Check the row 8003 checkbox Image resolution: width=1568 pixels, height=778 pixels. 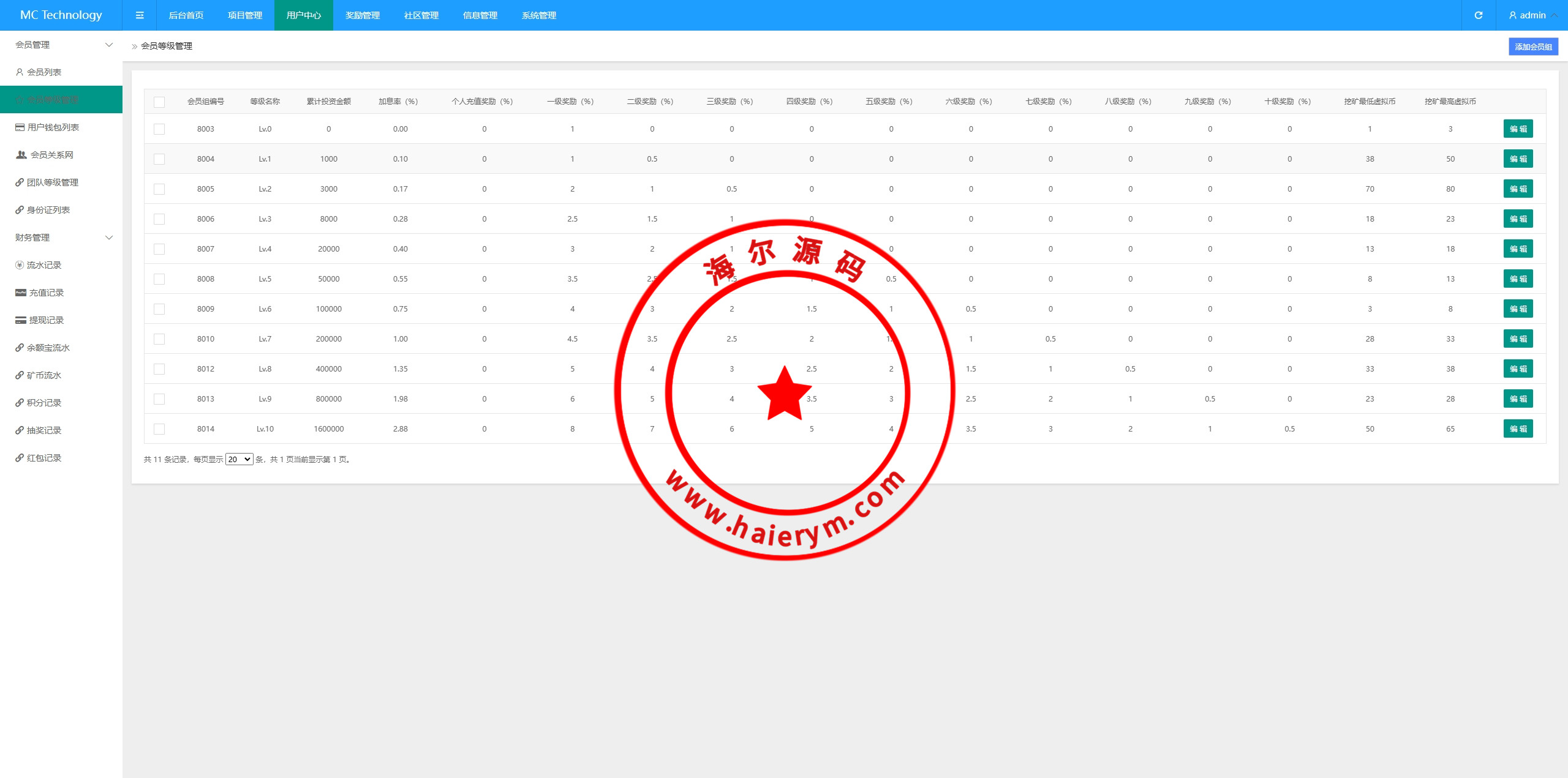click(159, 129)
